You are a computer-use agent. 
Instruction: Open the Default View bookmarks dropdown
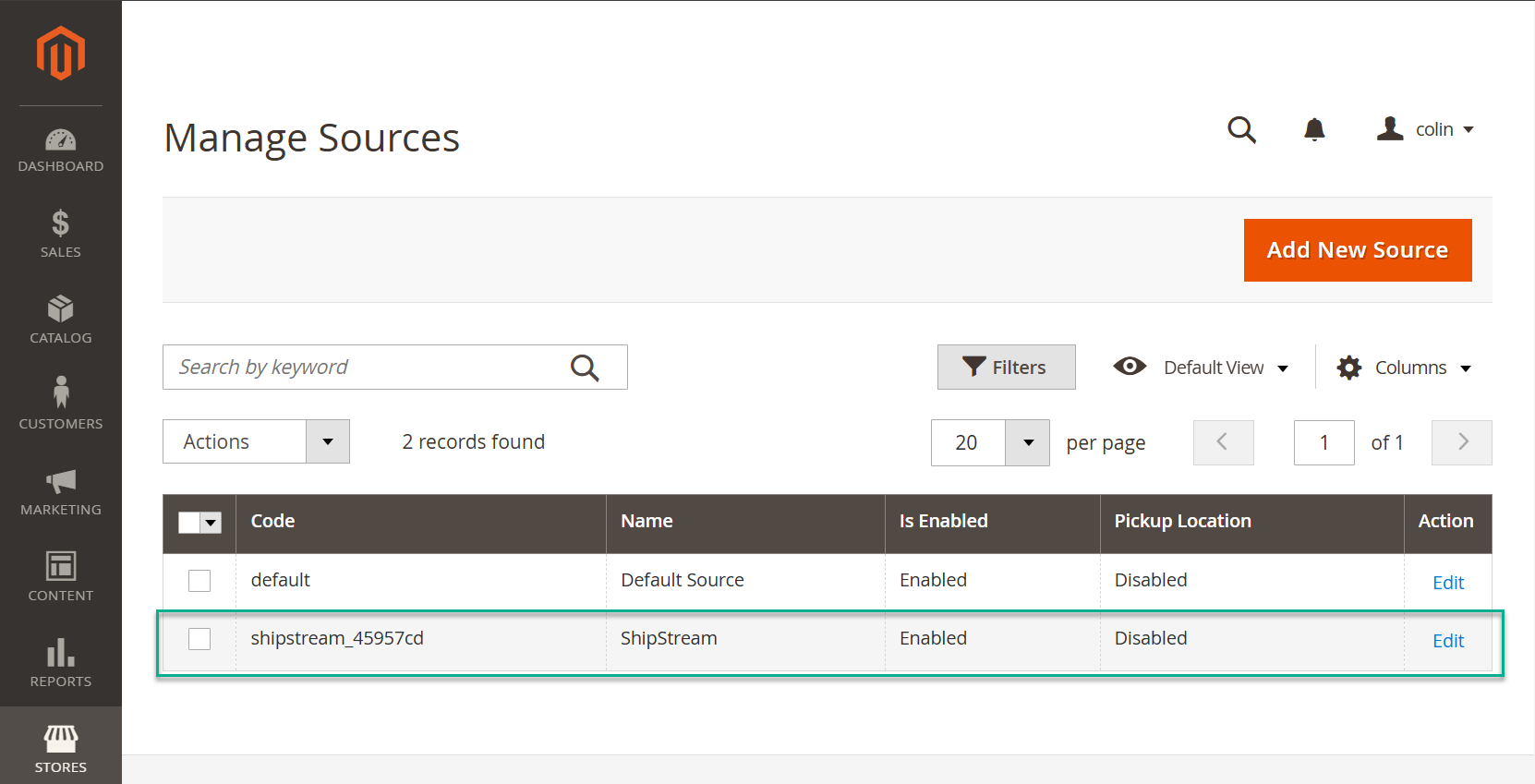(1202, 368)
